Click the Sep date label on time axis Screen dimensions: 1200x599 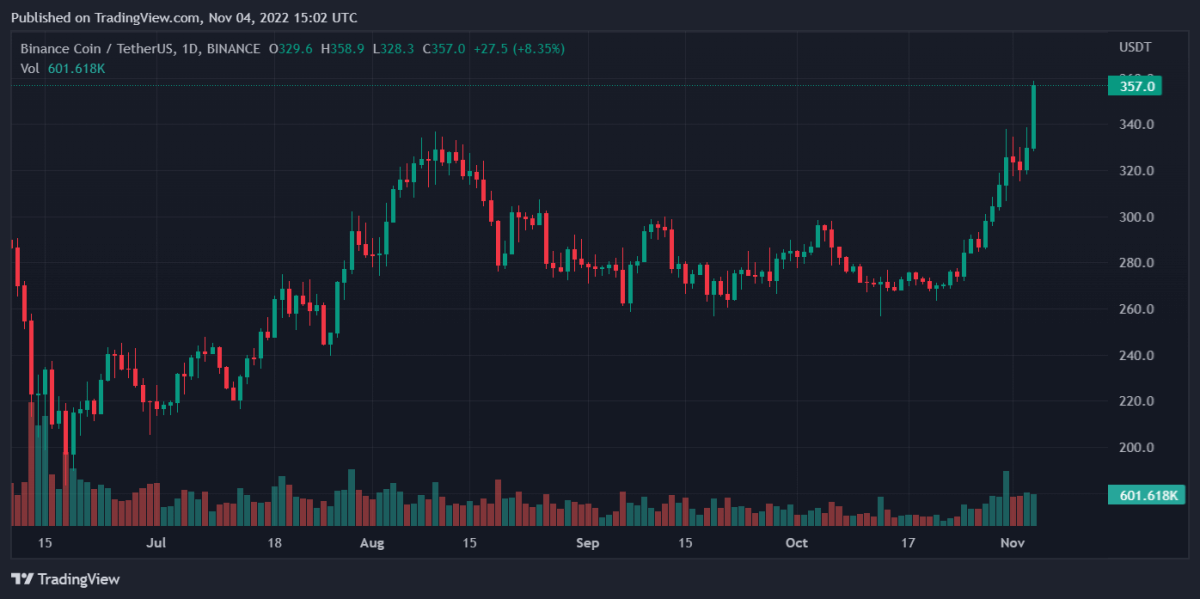(588, 544)
